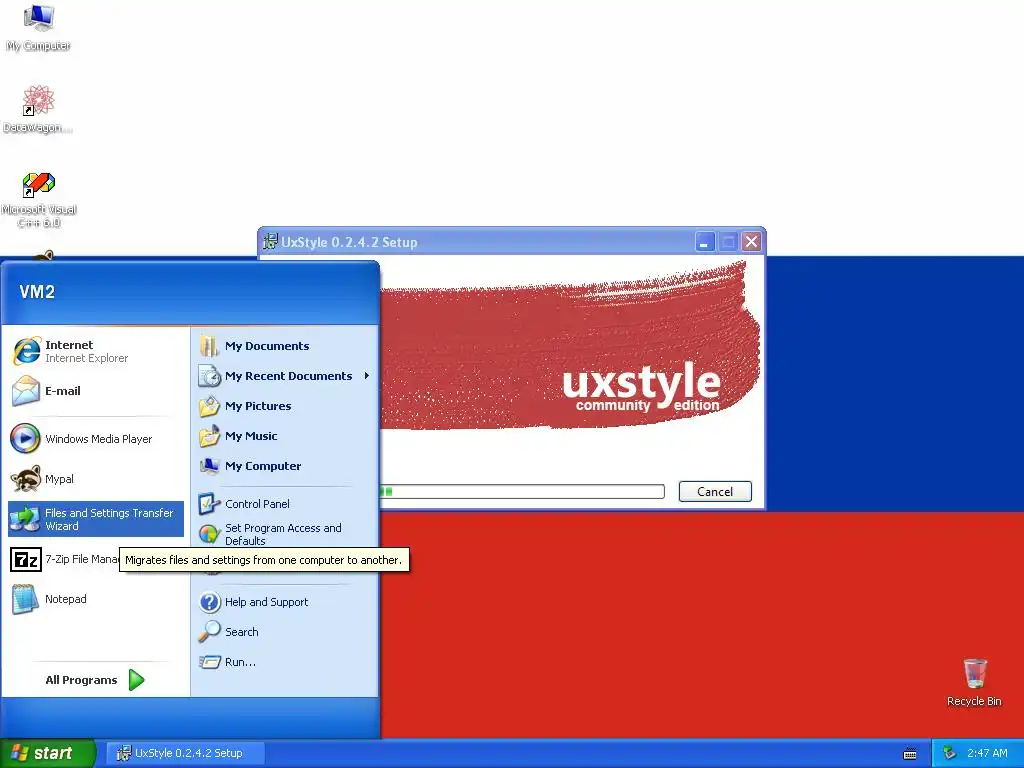Open My Computer in Start menu

pyautogui.click(x=285, y=466)
